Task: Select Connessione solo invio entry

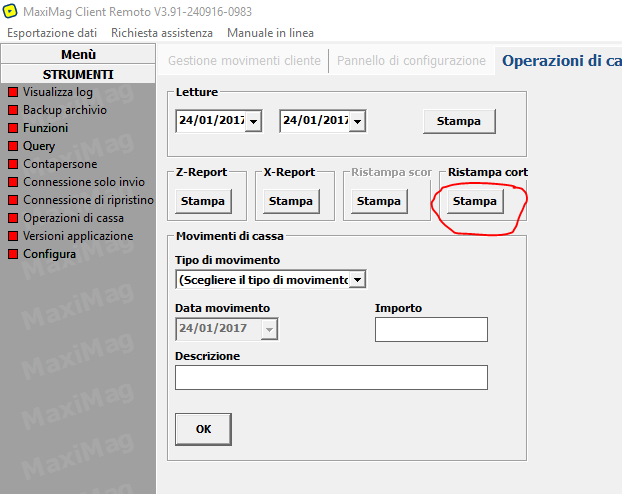Action: 84,182
